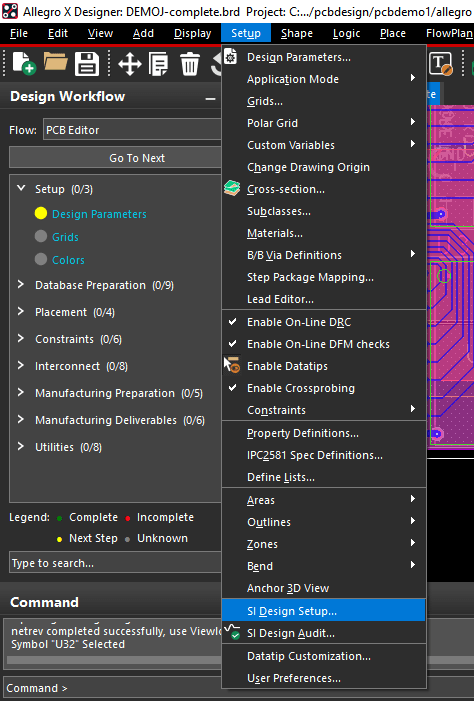Open the Outlines submenu
The image size is (474, 701).
coord(324,522)
